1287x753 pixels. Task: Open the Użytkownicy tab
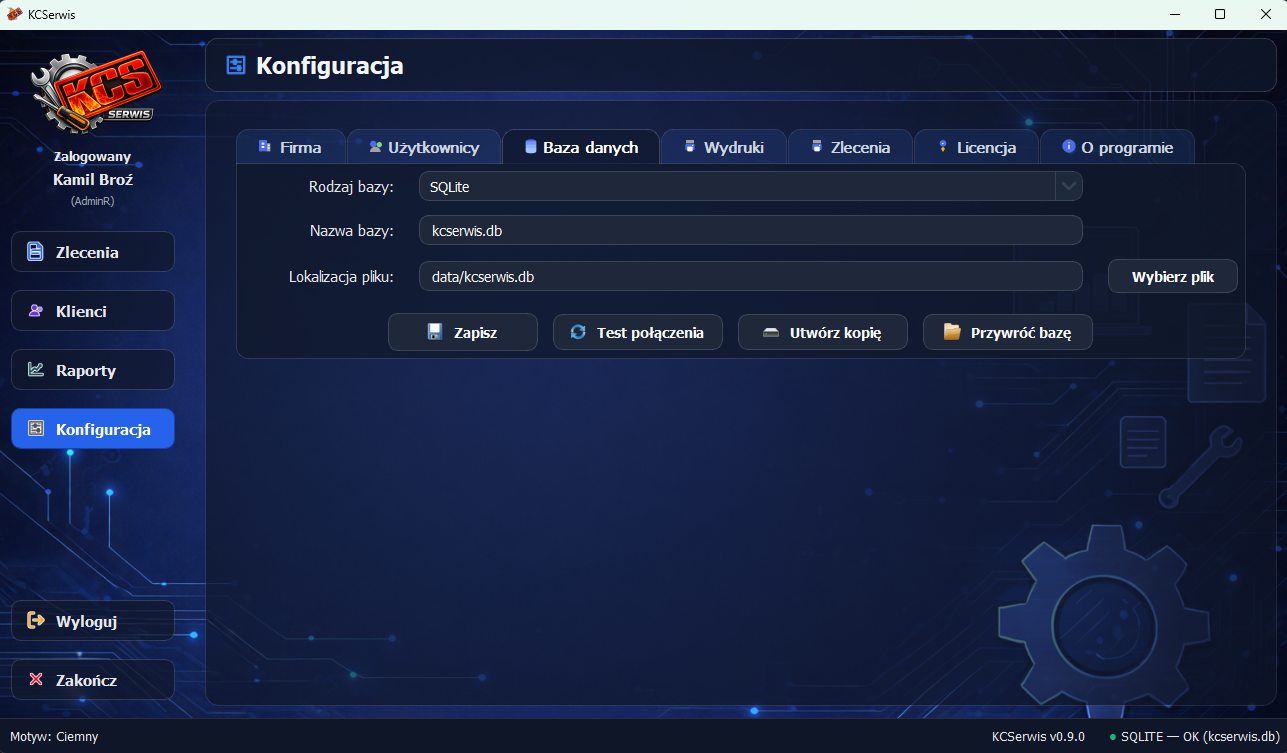(x=423, y=148)
